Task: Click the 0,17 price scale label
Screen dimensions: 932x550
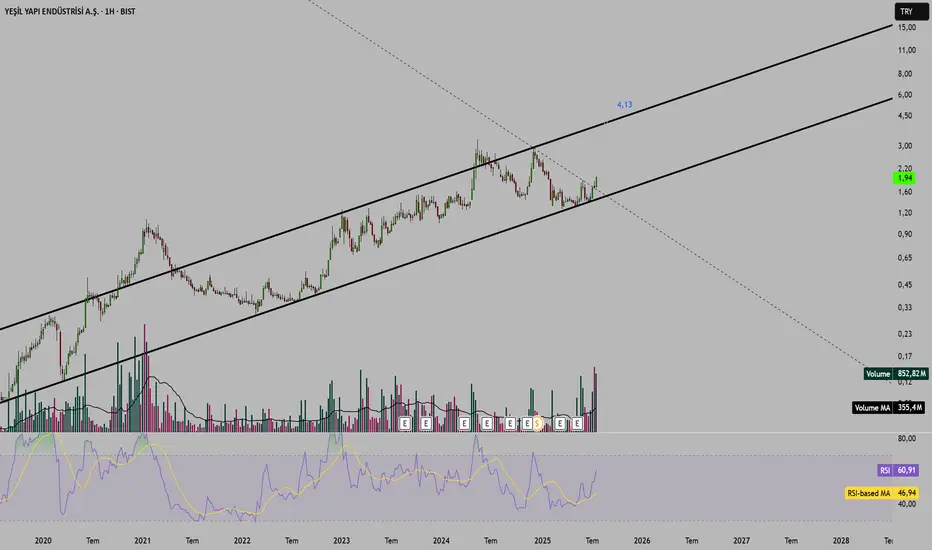Action: tap(905, 356)
